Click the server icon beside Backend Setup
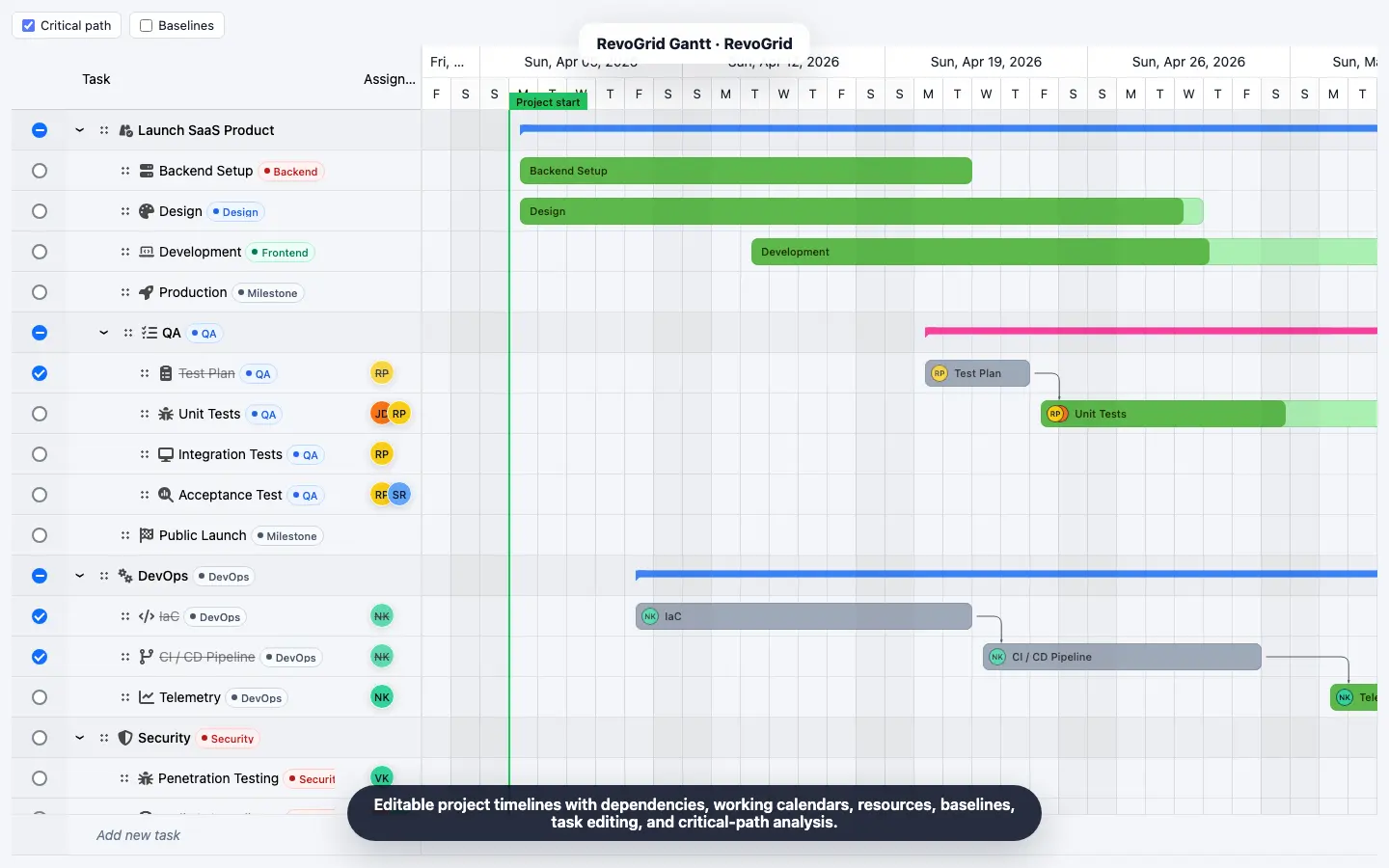 coord(147,171)
